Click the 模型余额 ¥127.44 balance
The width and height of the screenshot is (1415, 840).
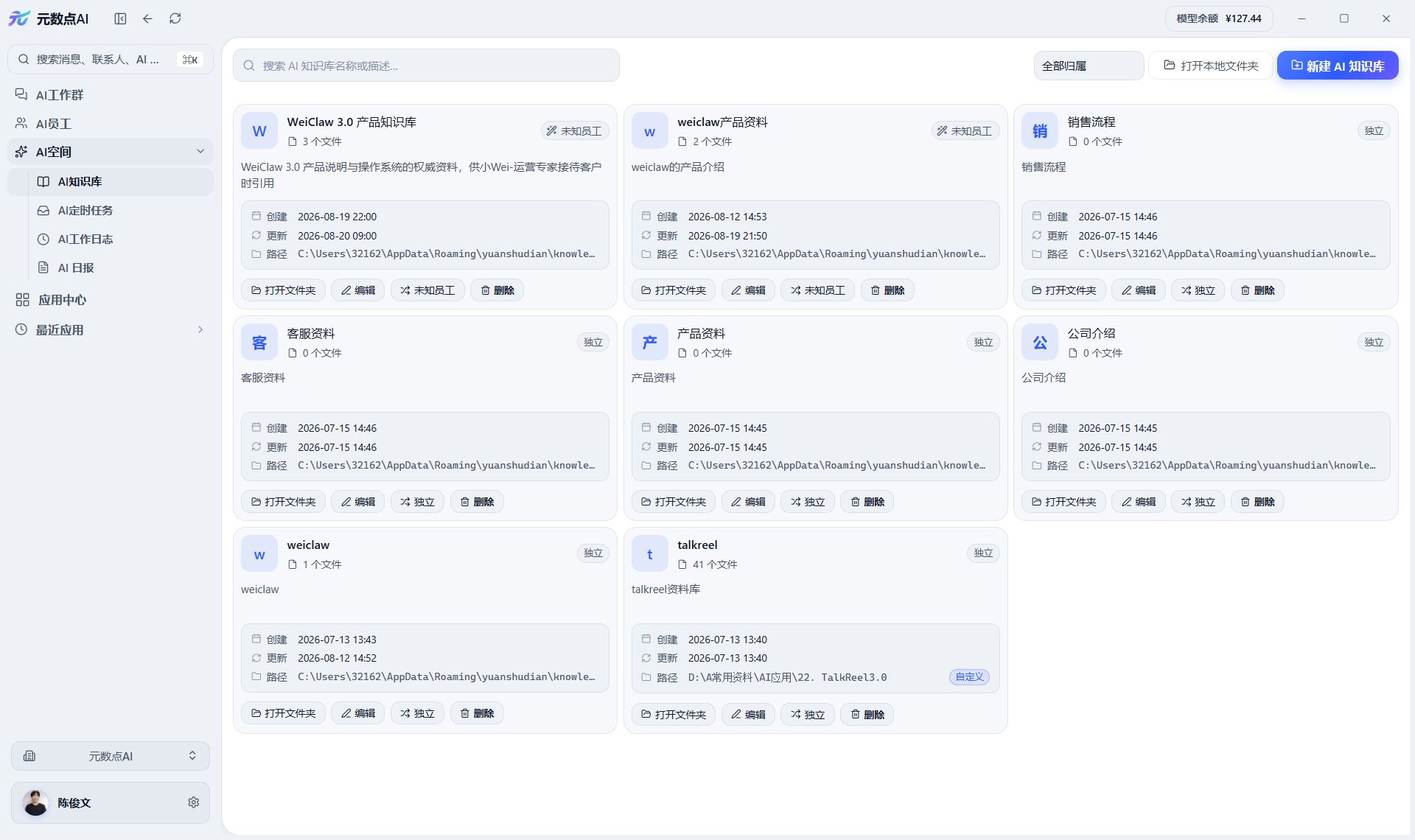pyautogui.click(x=1219, y=18)
